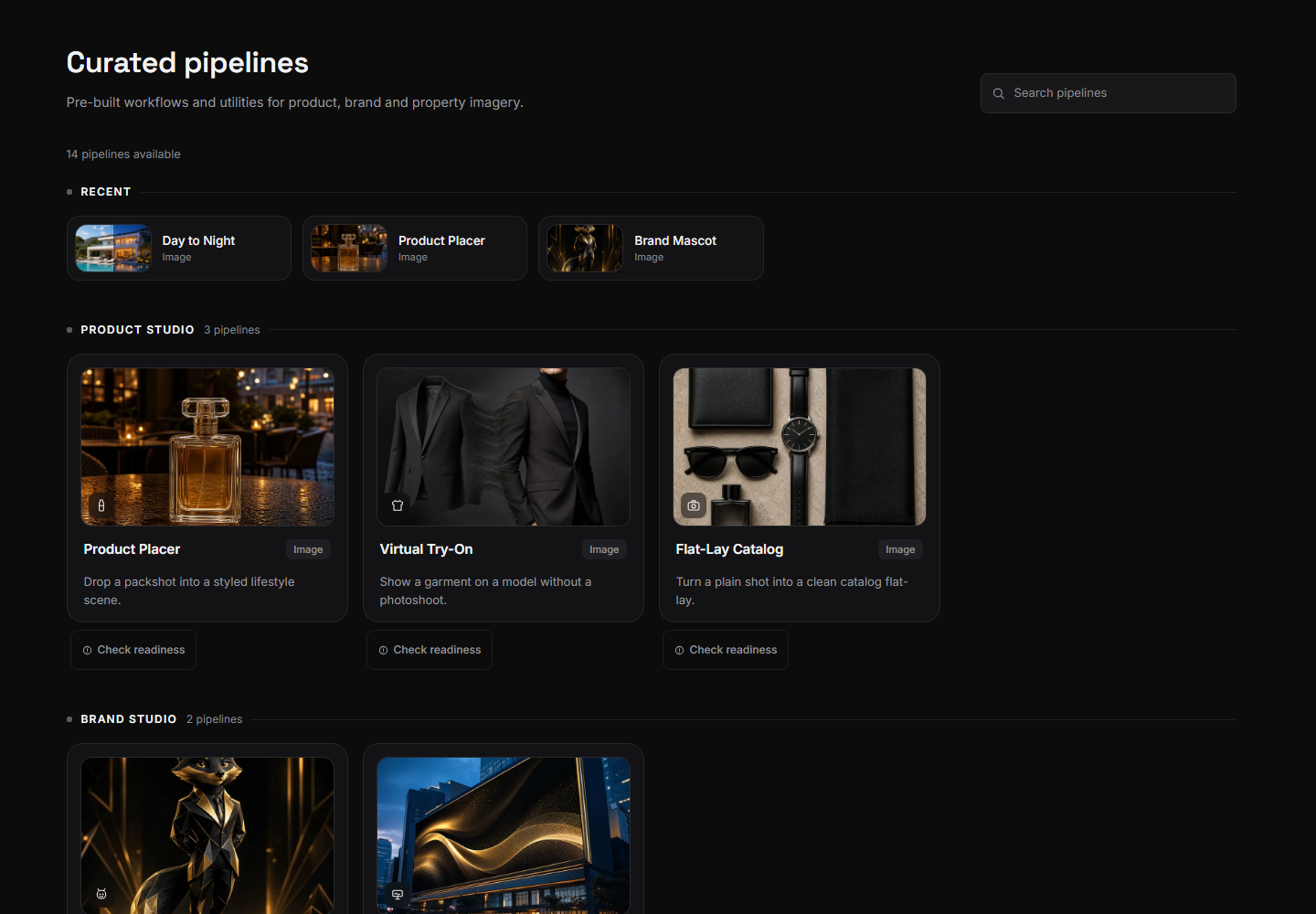
Task: Click the billboard icon on building image
Action: pyautogui.click(x=398, y=894)
